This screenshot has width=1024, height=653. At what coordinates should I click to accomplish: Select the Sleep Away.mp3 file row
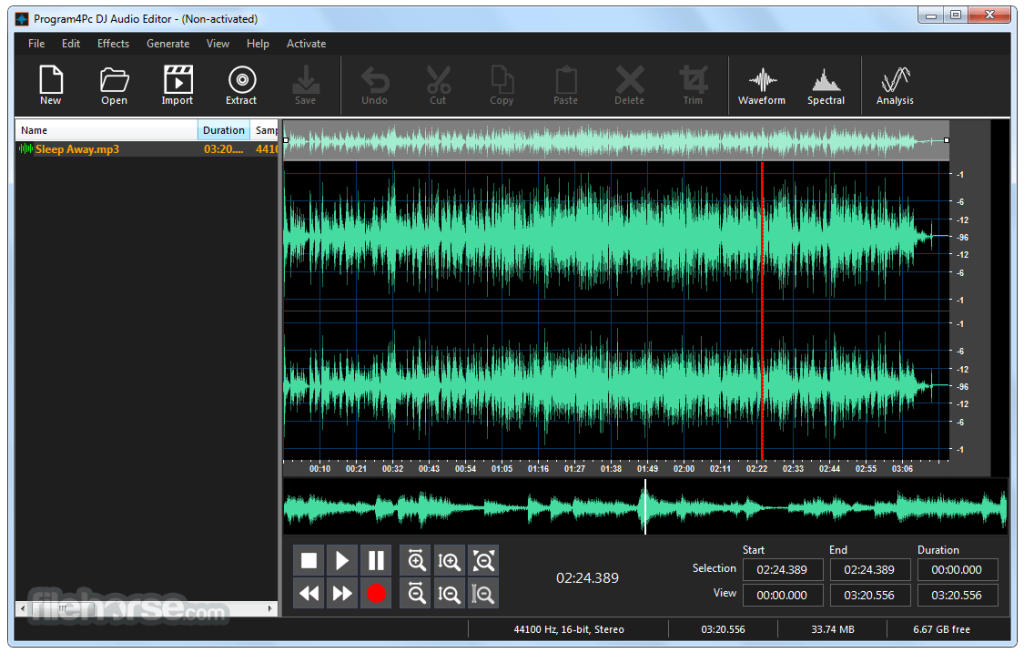pyautogui.click(x=147, y=149)
